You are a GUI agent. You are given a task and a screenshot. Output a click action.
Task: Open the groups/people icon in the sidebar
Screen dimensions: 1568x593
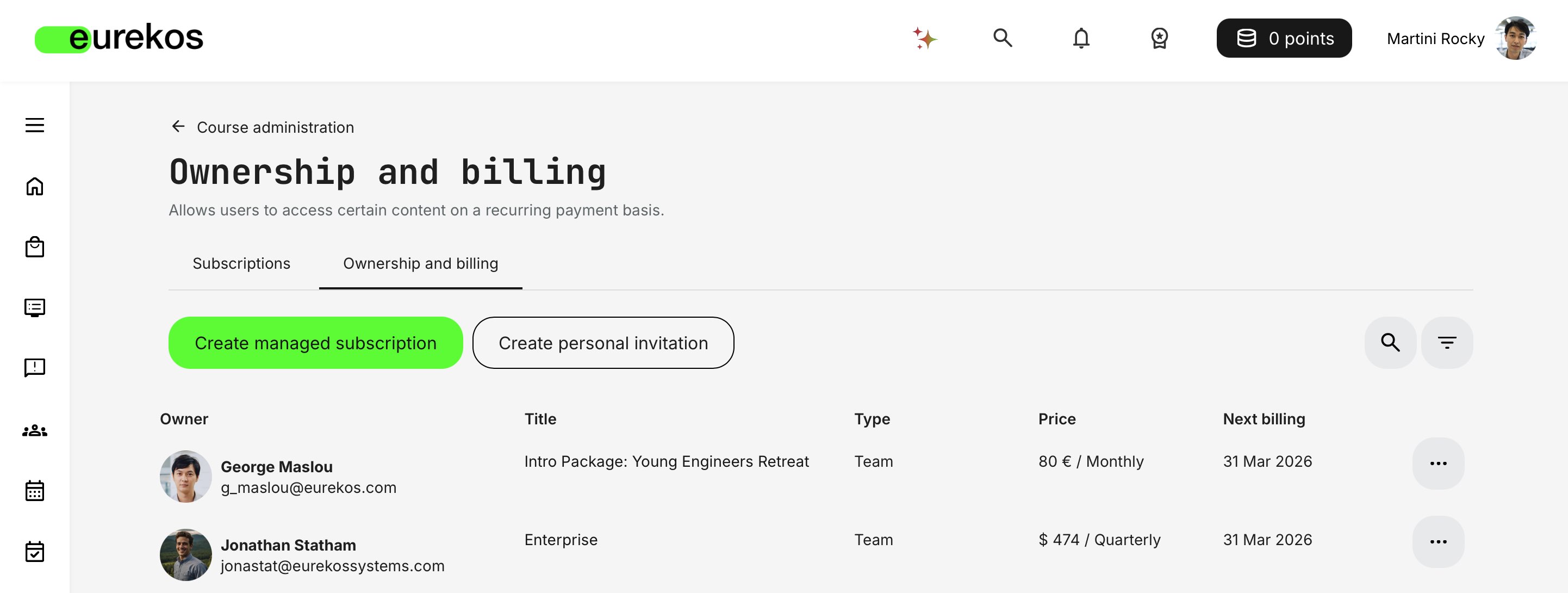(35, 430)
